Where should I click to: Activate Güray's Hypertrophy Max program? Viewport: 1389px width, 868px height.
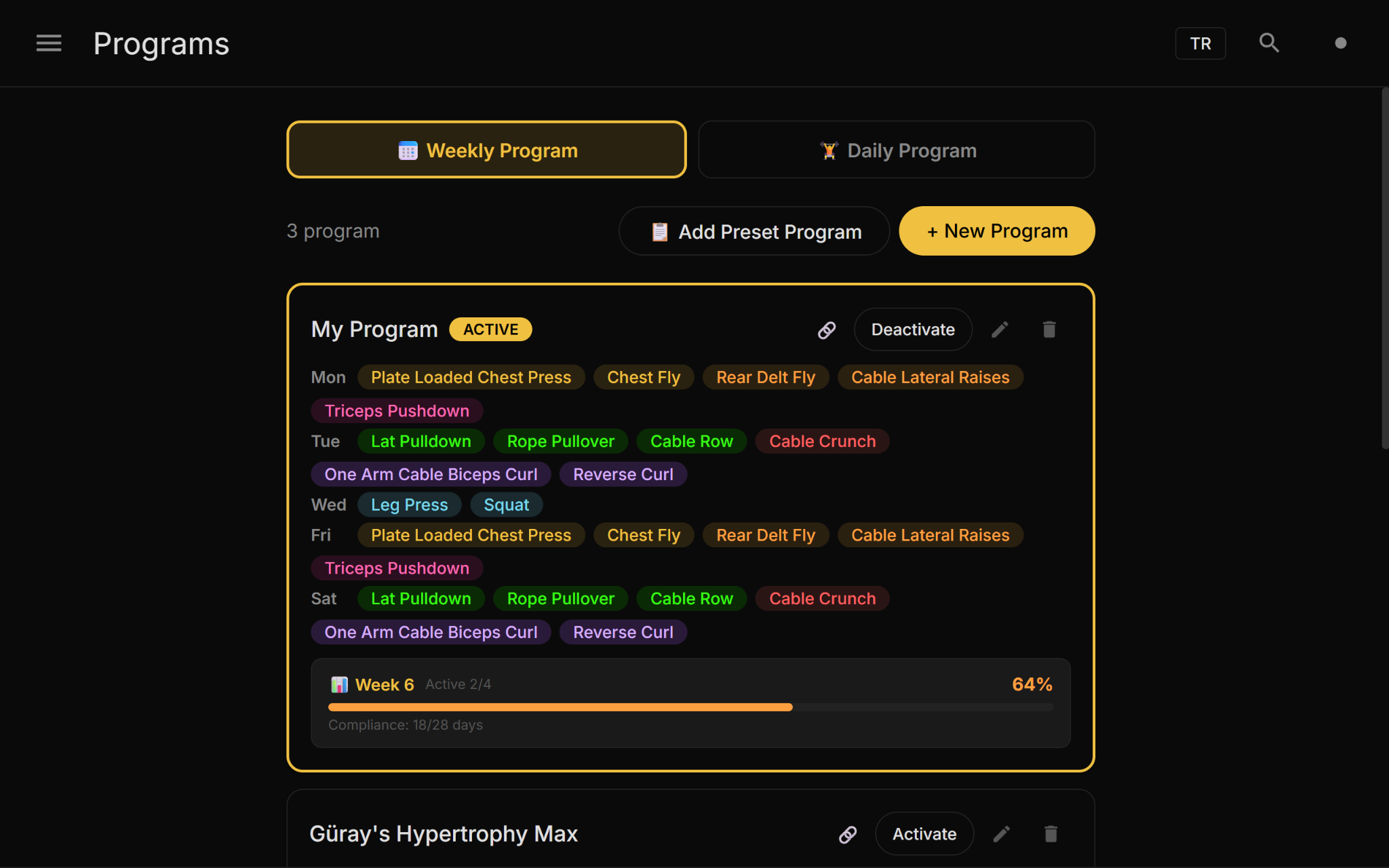[924, 834]
